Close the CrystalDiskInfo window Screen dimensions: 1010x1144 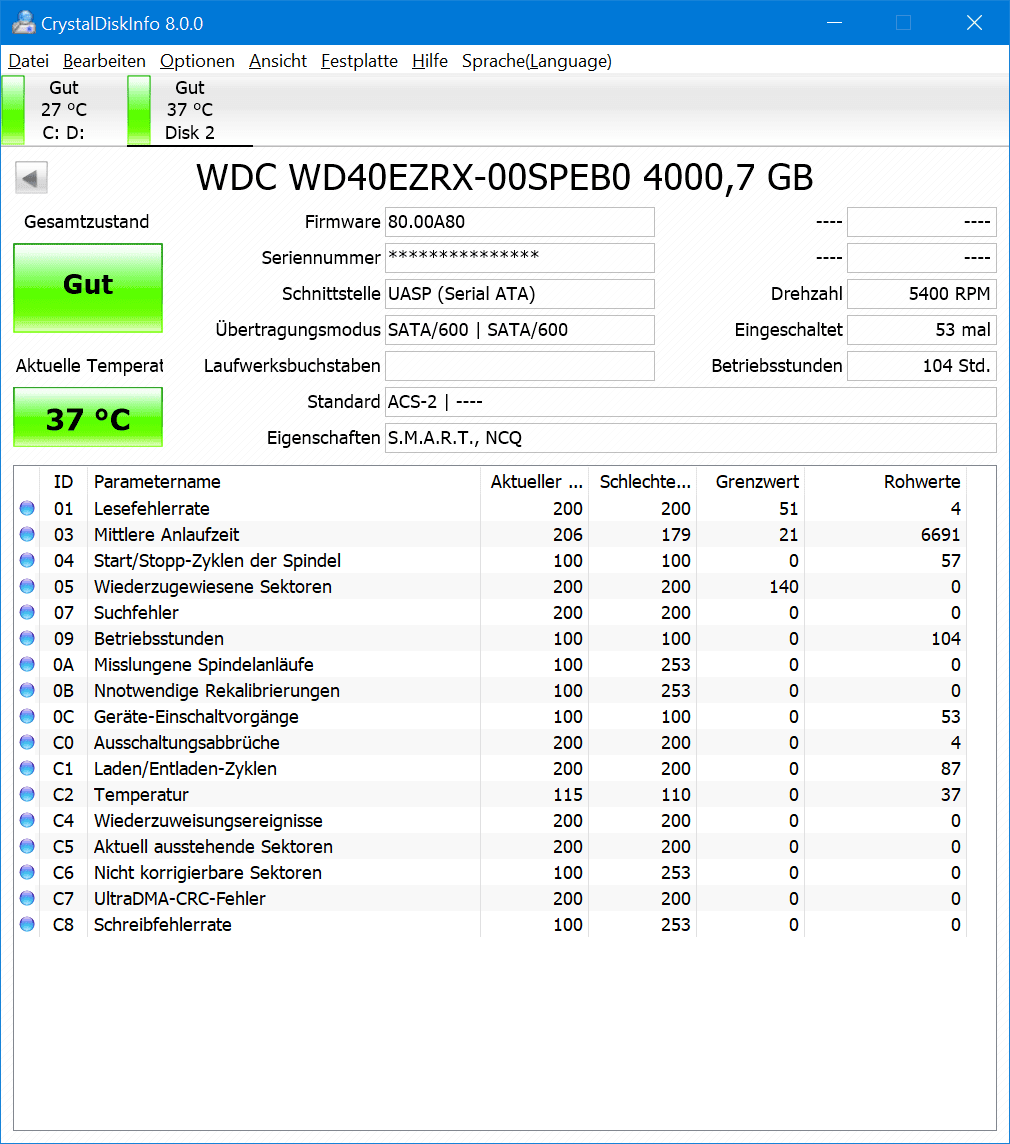(x=974, y=23)
